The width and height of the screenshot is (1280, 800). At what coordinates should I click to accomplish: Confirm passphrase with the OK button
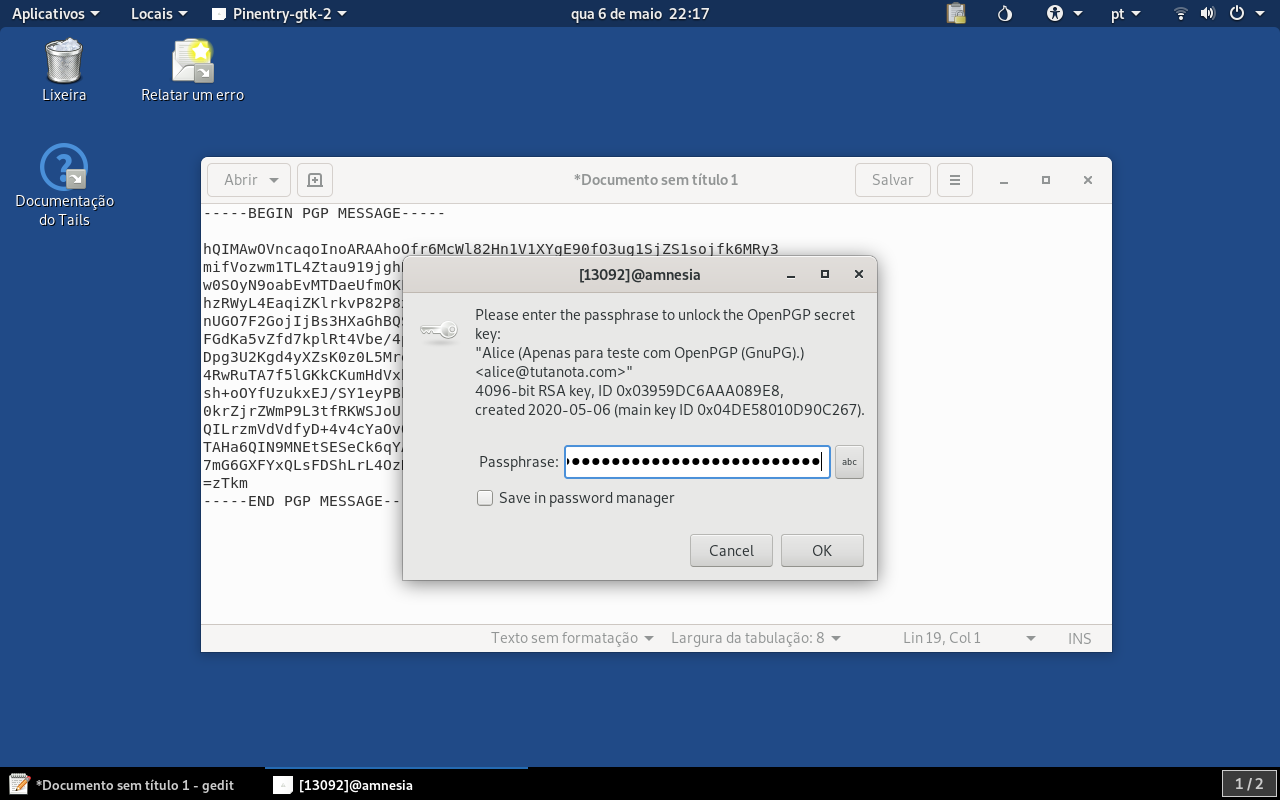coord(822,550)
